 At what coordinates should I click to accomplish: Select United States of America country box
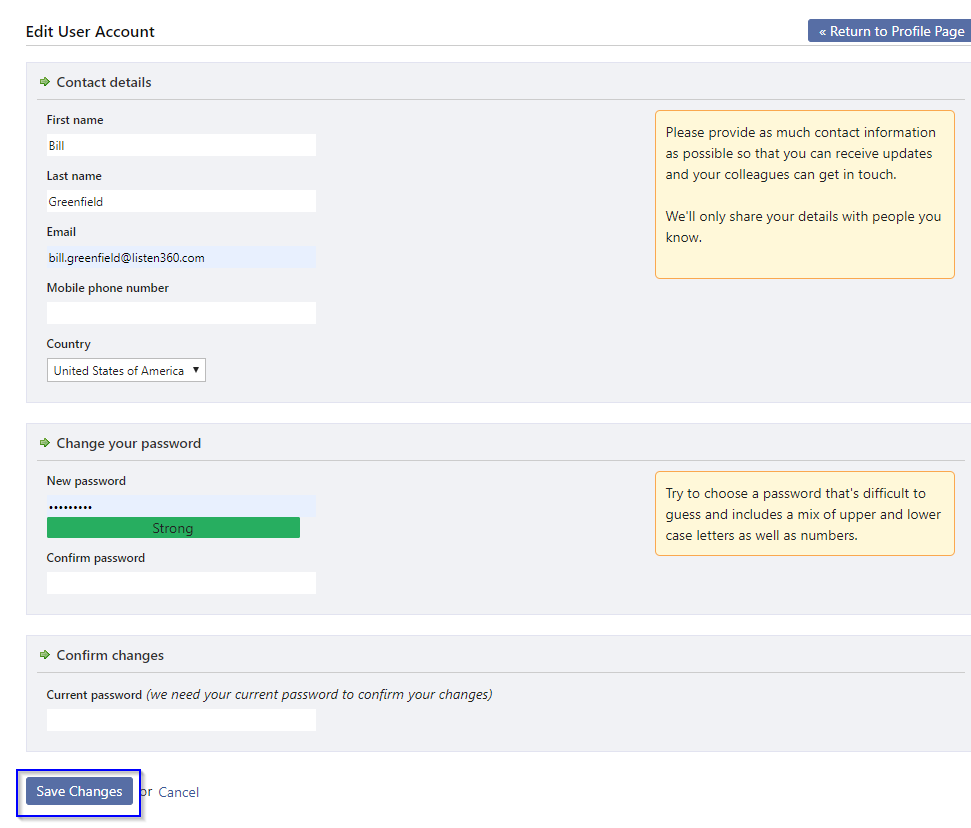[x=126, y=370]
